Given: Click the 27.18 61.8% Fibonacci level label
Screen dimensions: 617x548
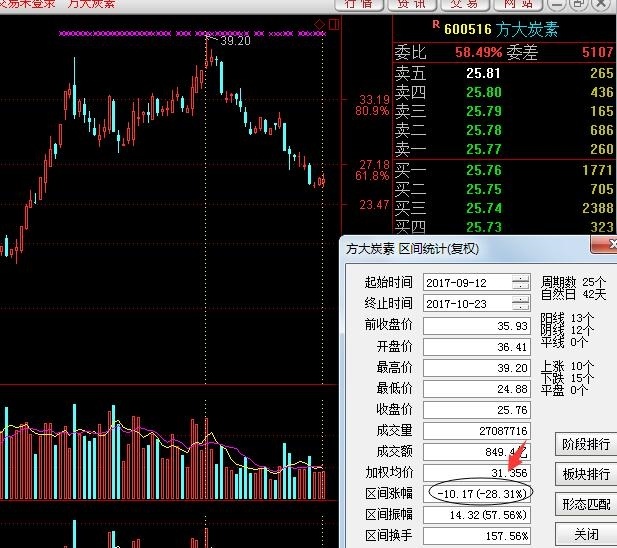Looking at the screenshot, I should pyautogui.click(x=372, y=170).
